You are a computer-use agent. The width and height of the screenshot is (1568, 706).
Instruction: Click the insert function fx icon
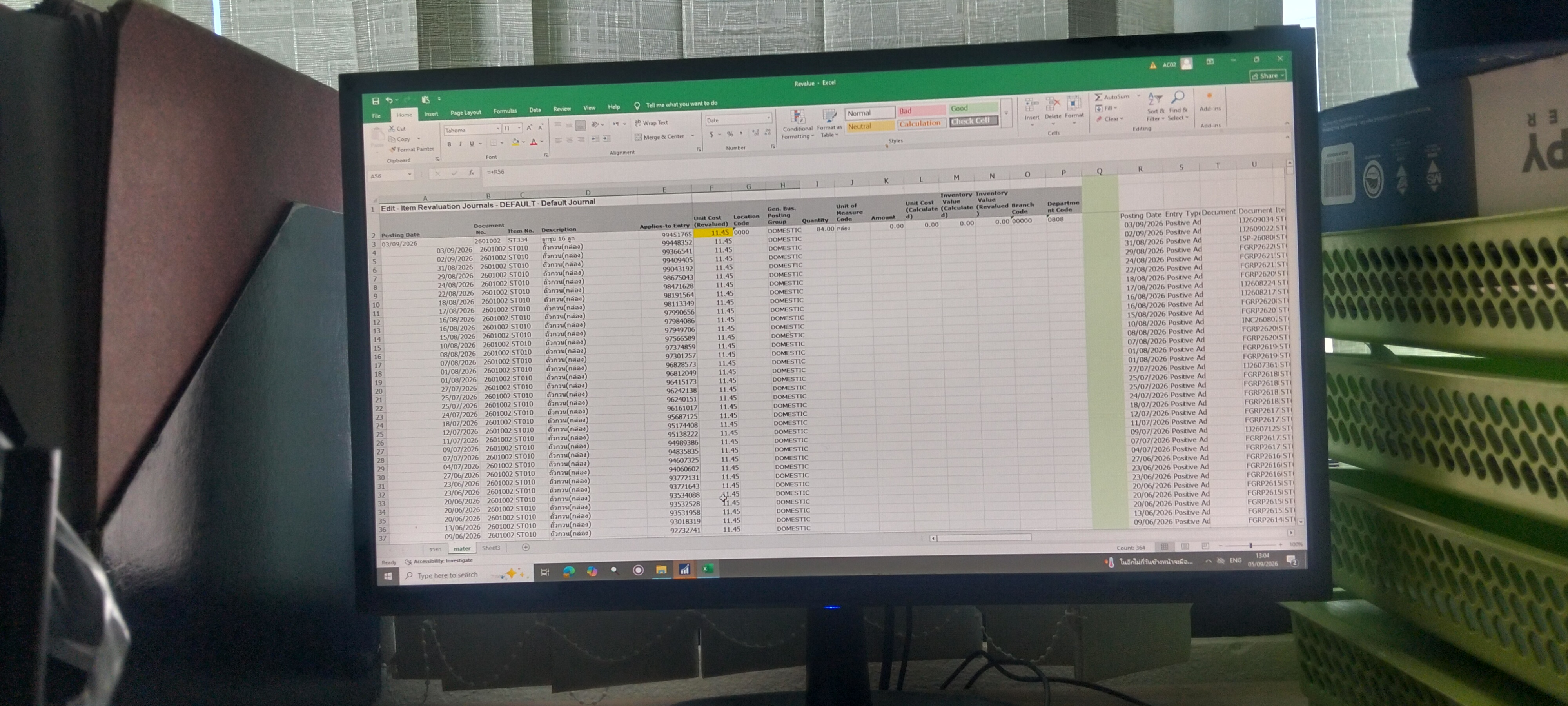471,173
